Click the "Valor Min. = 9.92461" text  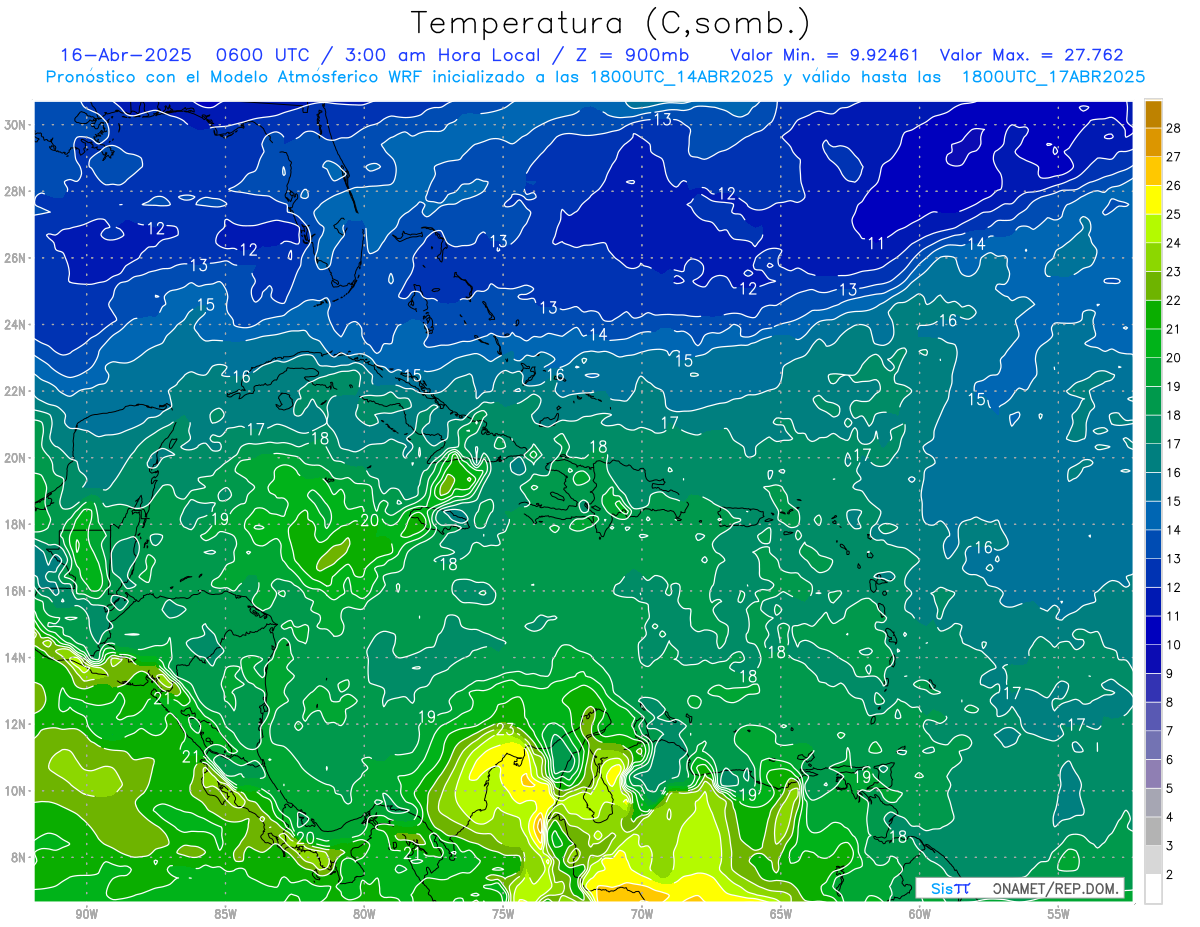[823, 55]
